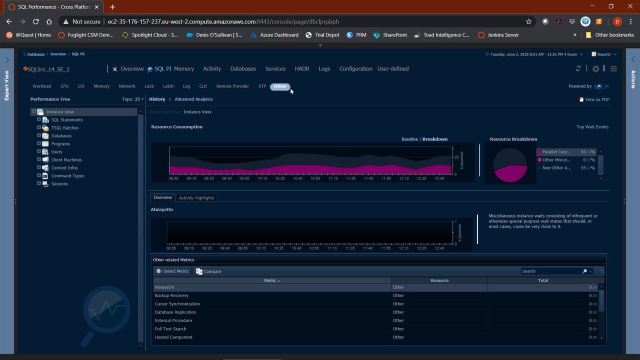Expand the right Actions panel arrow
Screen dimensions: 640x360
[633, 60]
